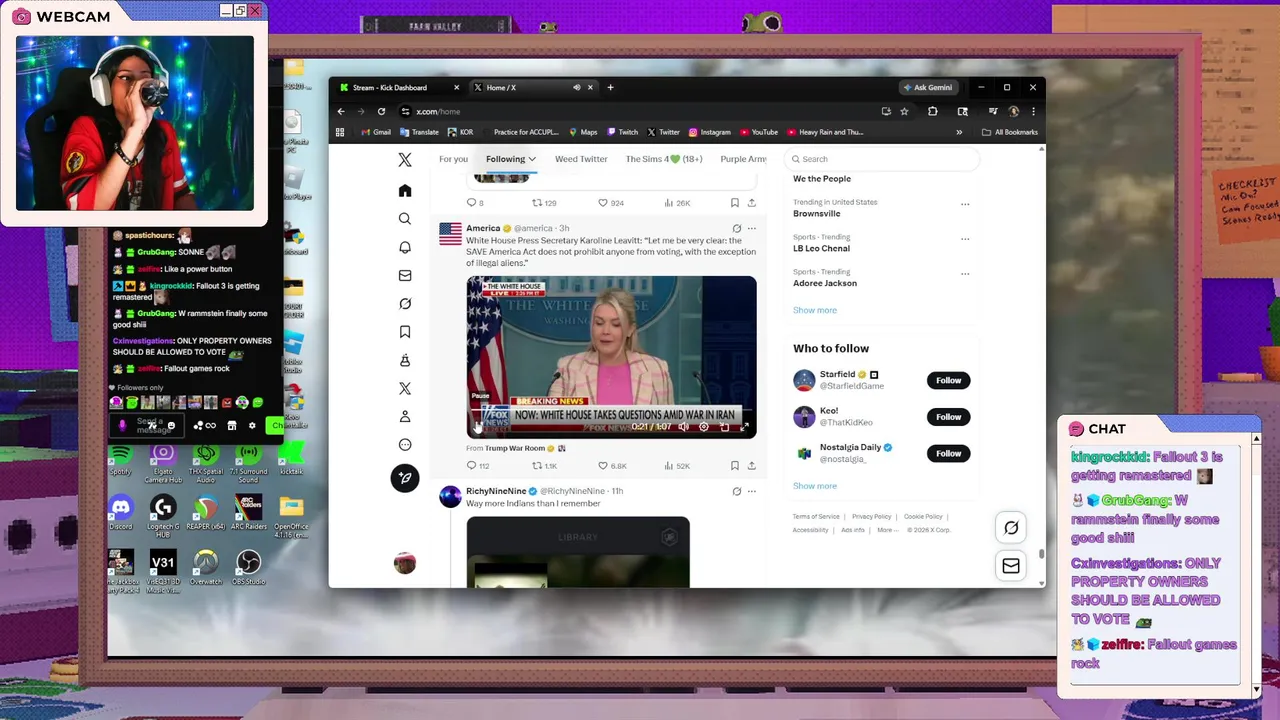Image resolution: width=1280 pixels, height=720 pixels.
Task: Reload the x.com page
Action: [381, 111]
